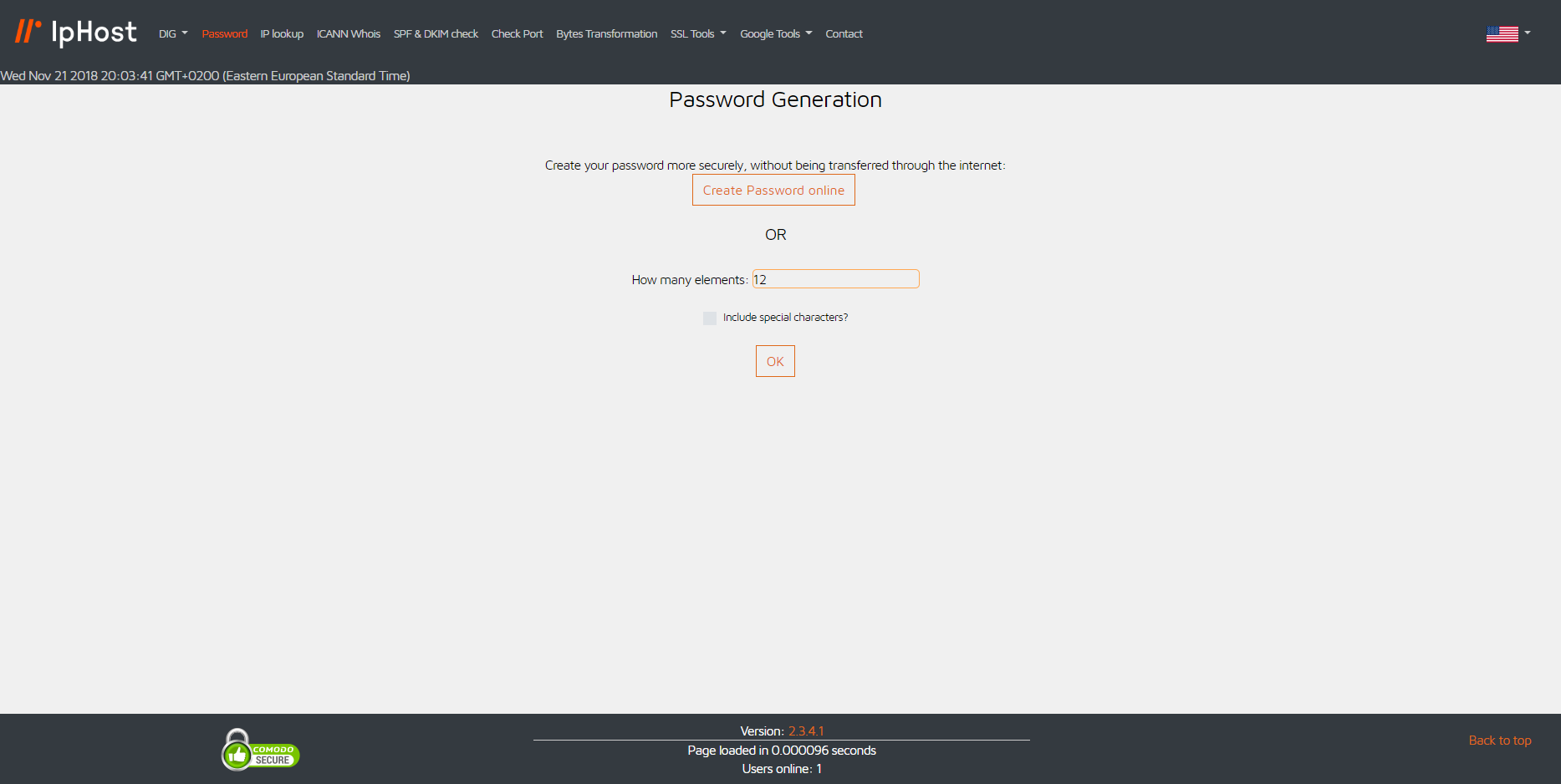Click the Comodo Secure badge
This screenshot has width=1561, height=784.
click(x=260, y=750)
